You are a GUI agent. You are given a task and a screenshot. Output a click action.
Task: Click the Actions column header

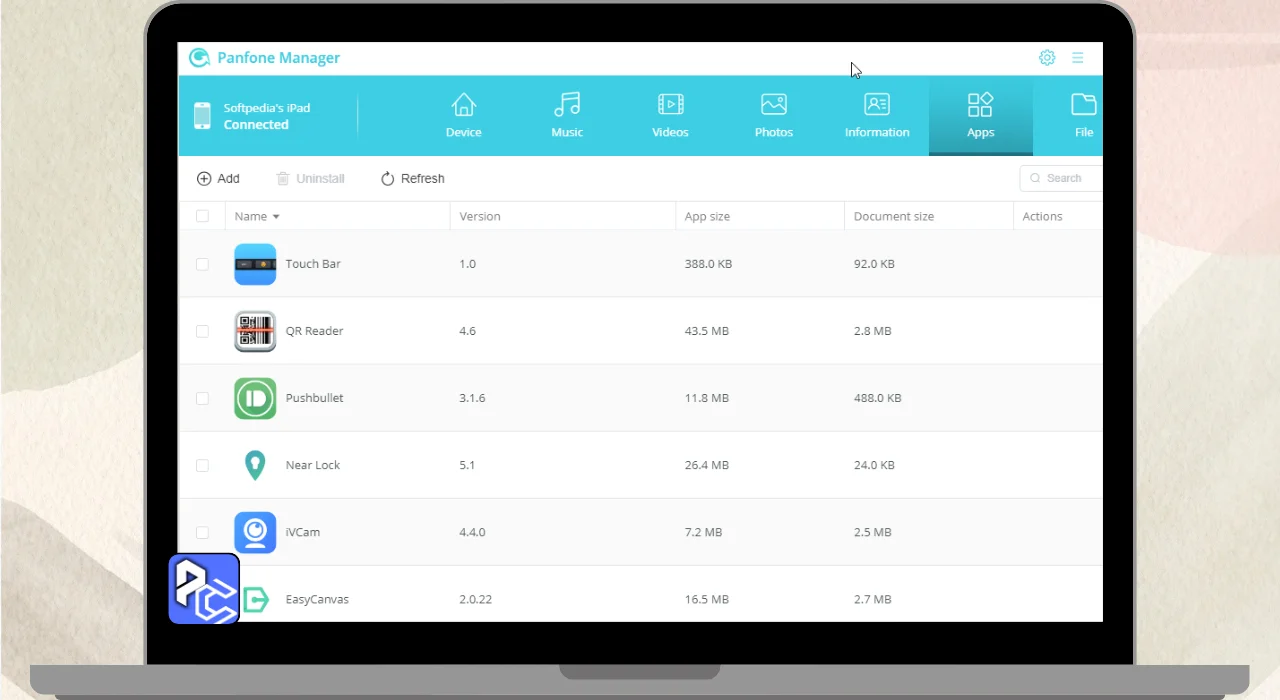pos(1042,216)
